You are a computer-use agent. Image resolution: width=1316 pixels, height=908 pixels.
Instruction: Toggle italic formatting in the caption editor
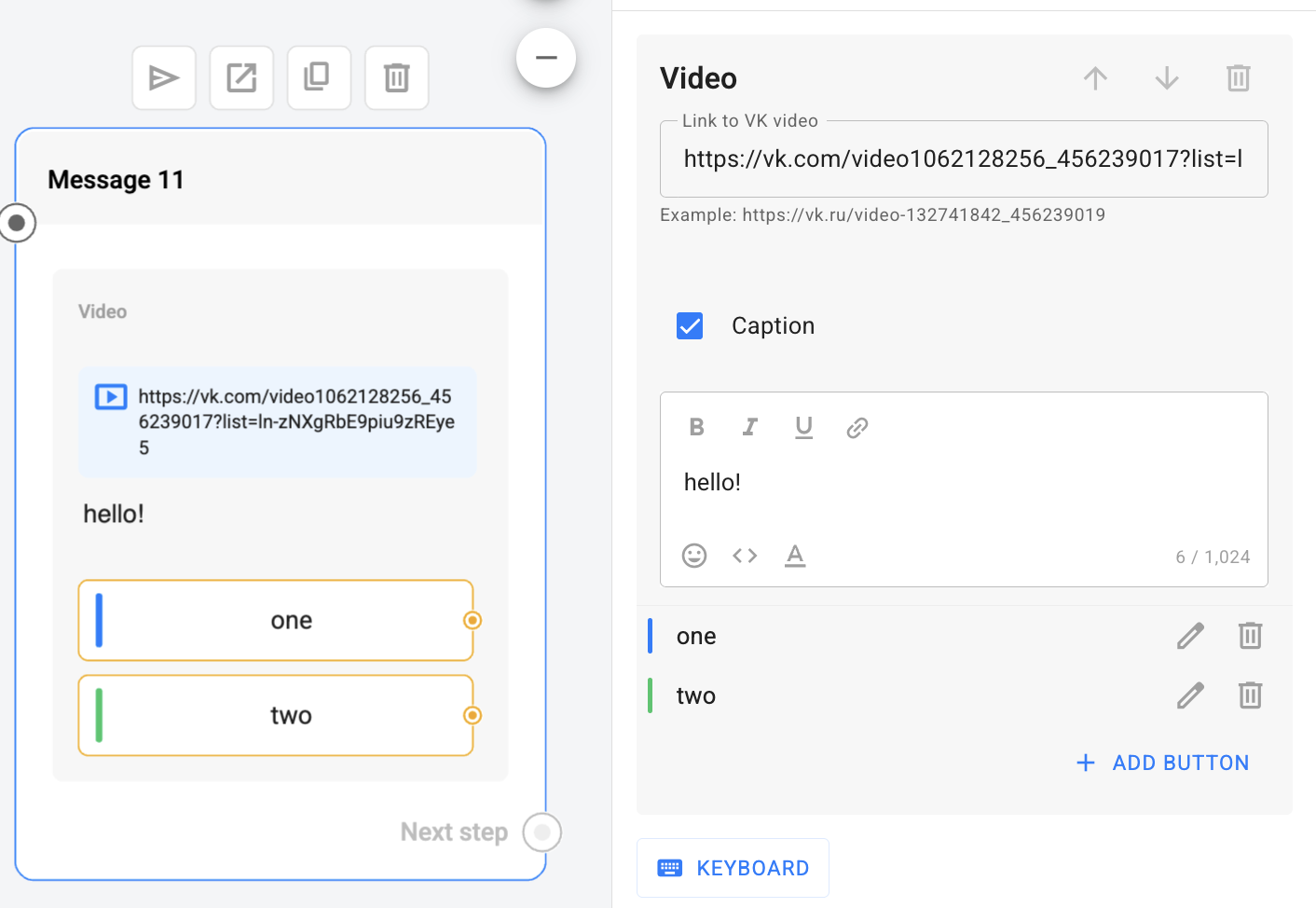749,427
